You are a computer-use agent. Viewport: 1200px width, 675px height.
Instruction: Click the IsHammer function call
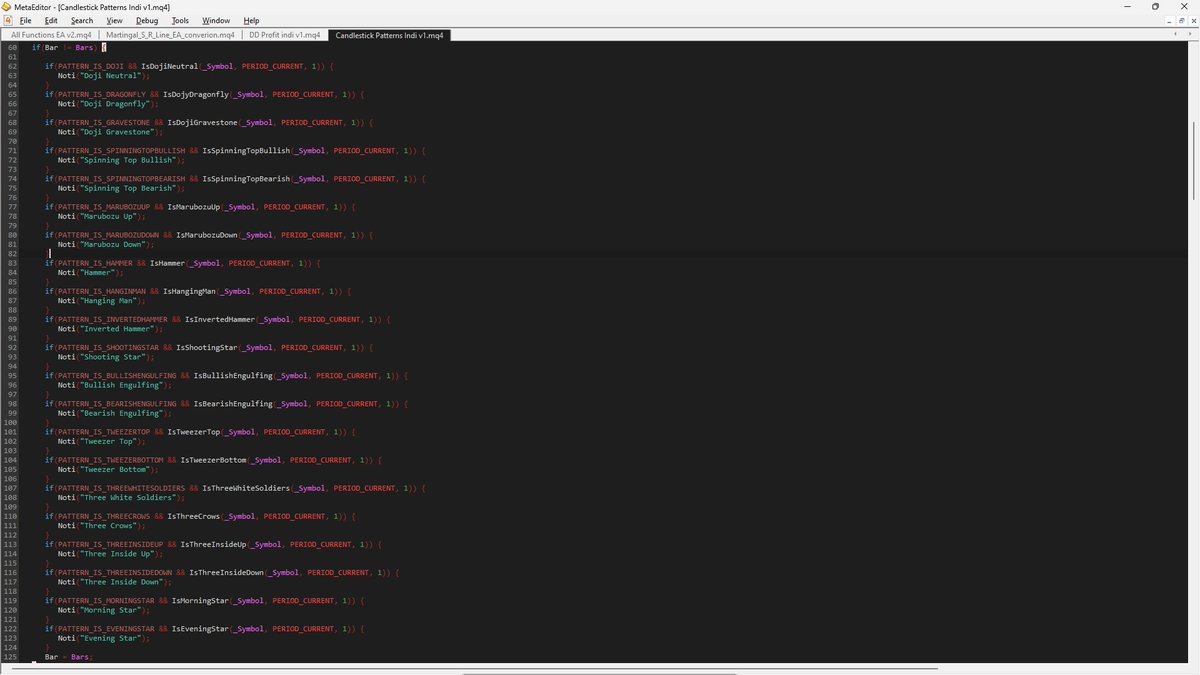click(167, 263)
